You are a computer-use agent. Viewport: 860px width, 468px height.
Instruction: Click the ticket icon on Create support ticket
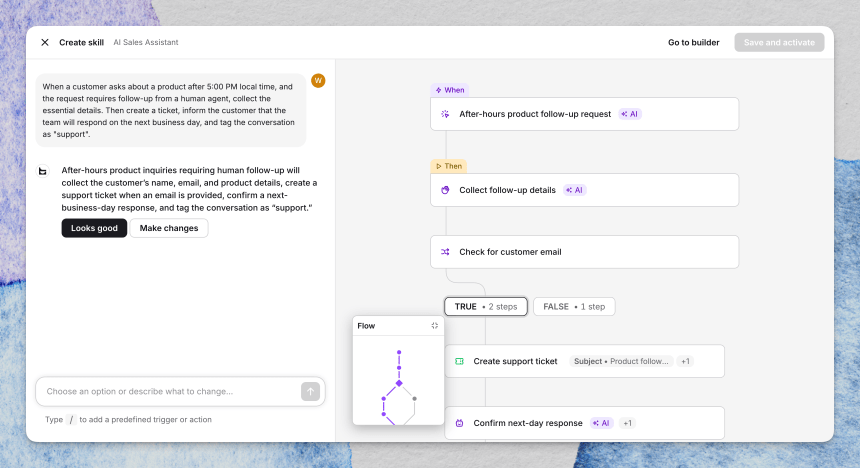click(460, 361)
